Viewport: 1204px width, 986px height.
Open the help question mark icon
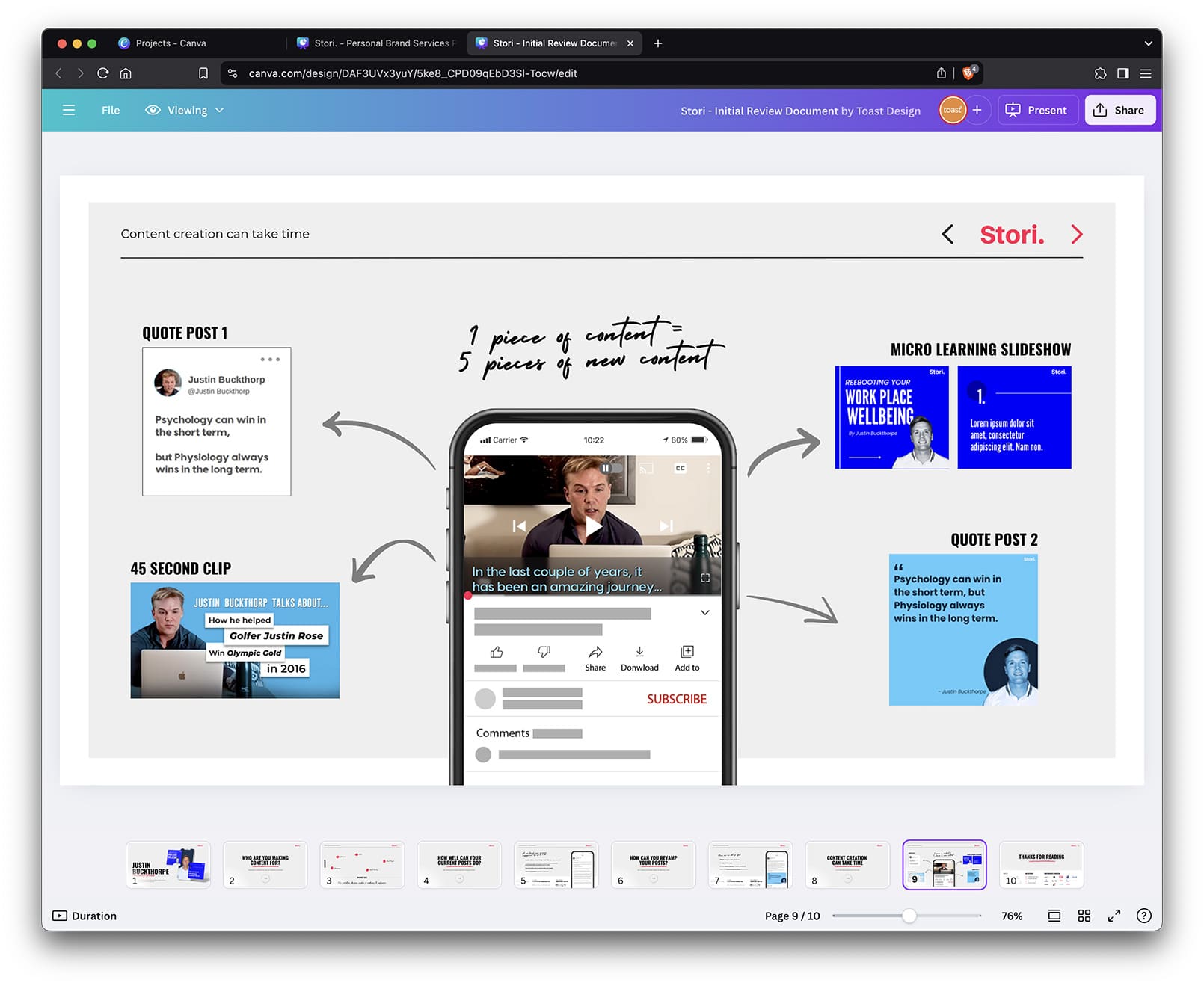pos(1143,916)
